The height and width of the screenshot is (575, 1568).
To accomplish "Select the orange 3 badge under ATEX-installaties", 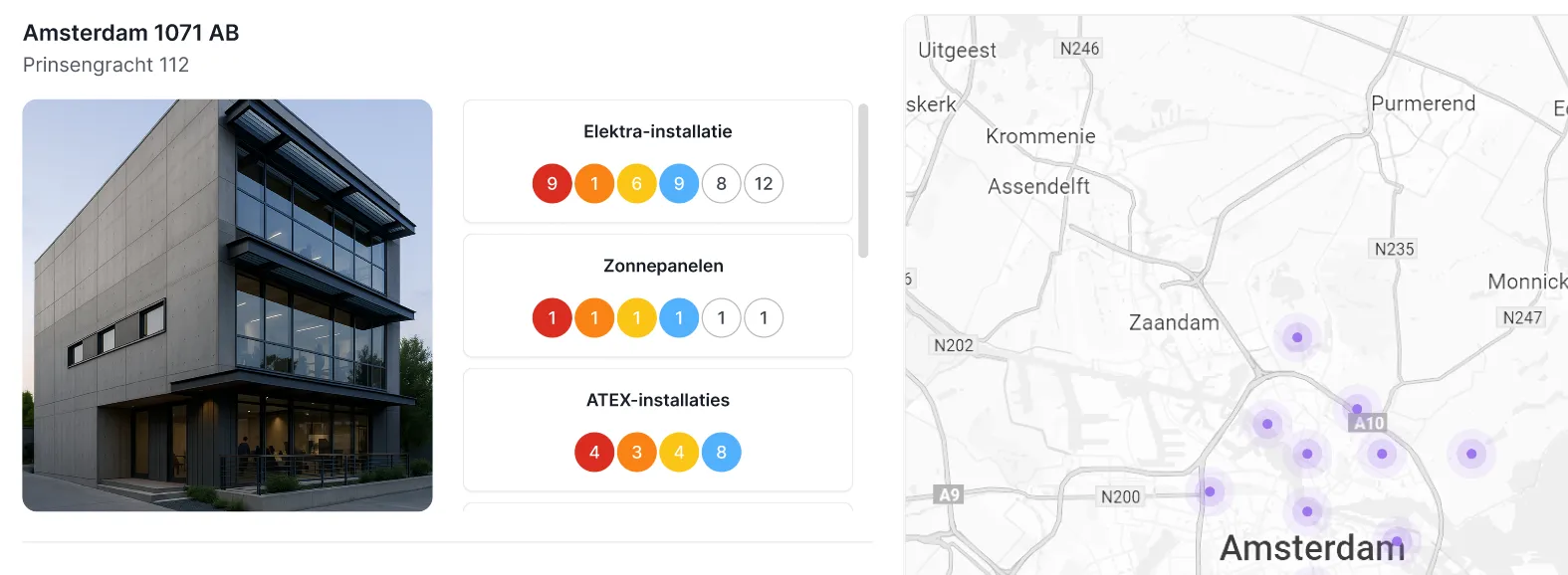I will point(637,452).
